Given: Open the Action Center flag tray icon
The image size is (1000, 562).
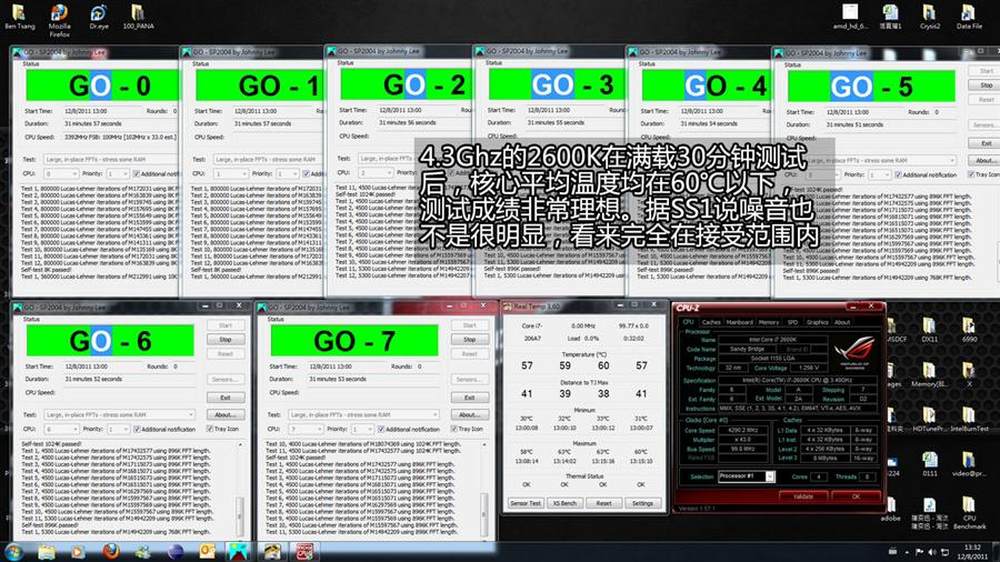Looking at the screenshot, I should point(919,552).
